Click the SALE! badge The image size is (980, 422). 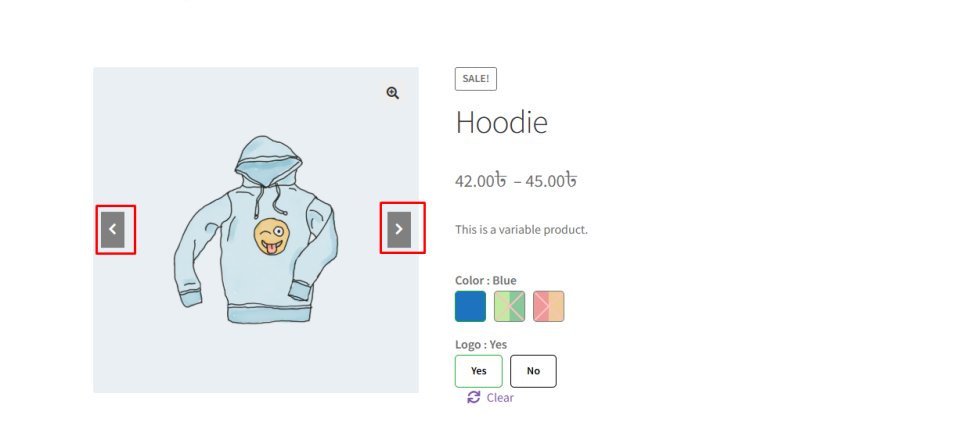coord(476,79)
